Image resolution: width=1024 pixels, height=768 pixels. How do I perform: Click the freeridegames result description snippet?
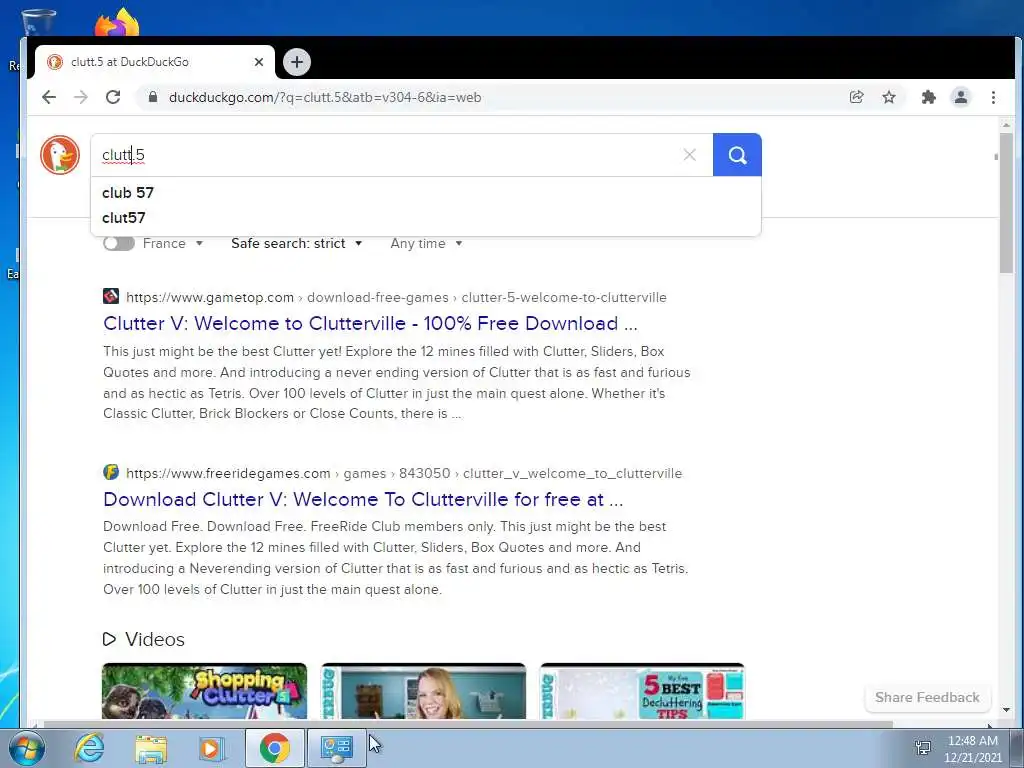[396, 558]
